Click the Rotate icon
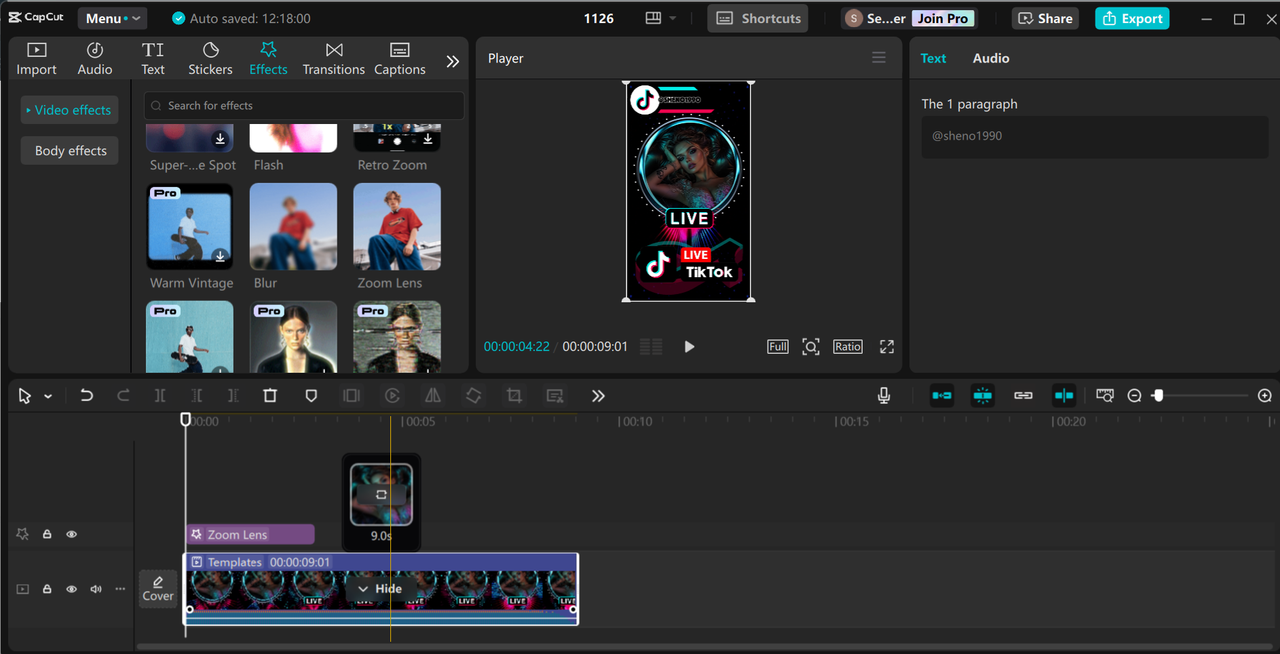This screenshot has width=1280, height=654. click(473, 396)
